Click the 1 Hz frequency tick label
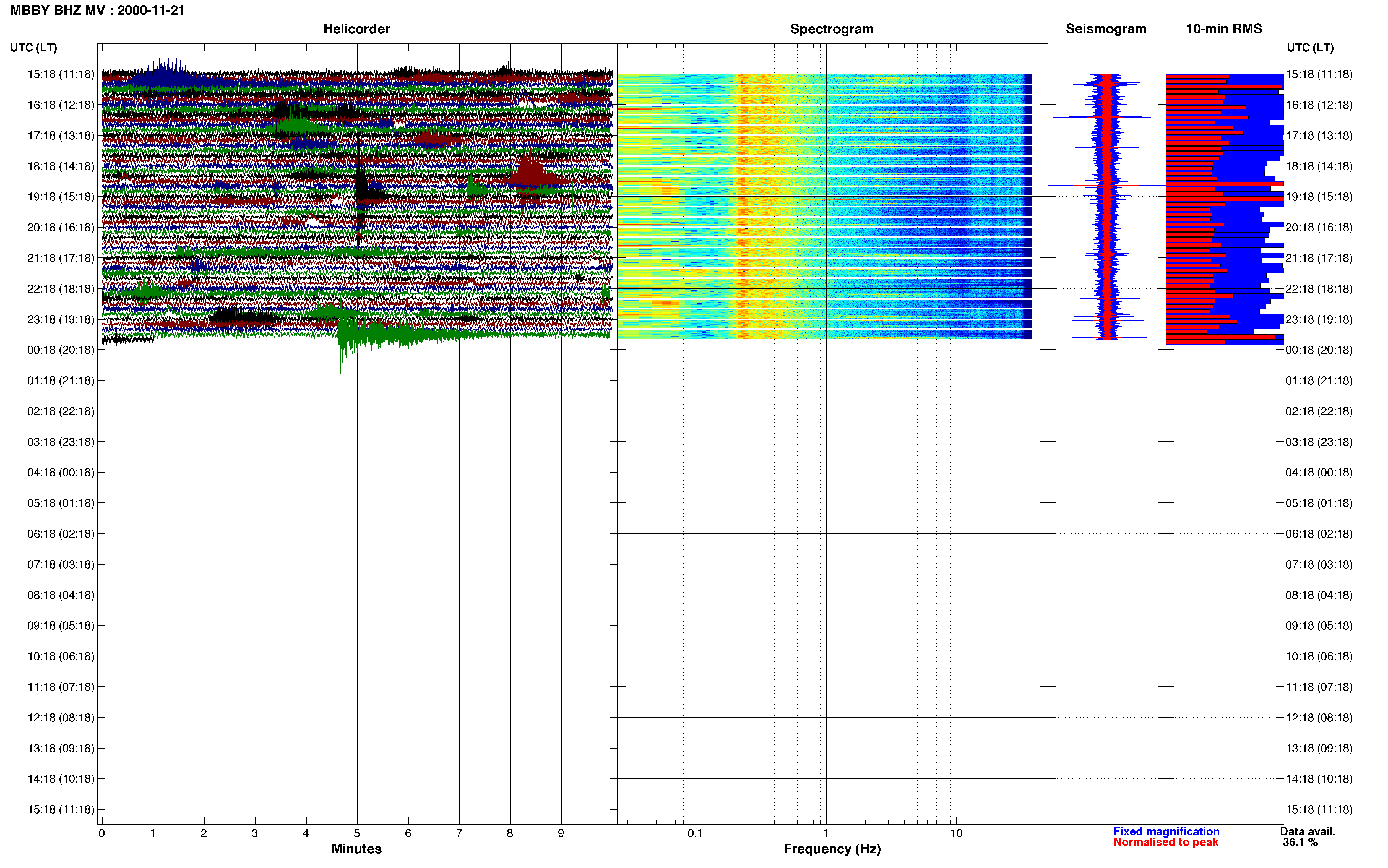The width and height of the screenshot is (1388, 868). coord(826,833)
